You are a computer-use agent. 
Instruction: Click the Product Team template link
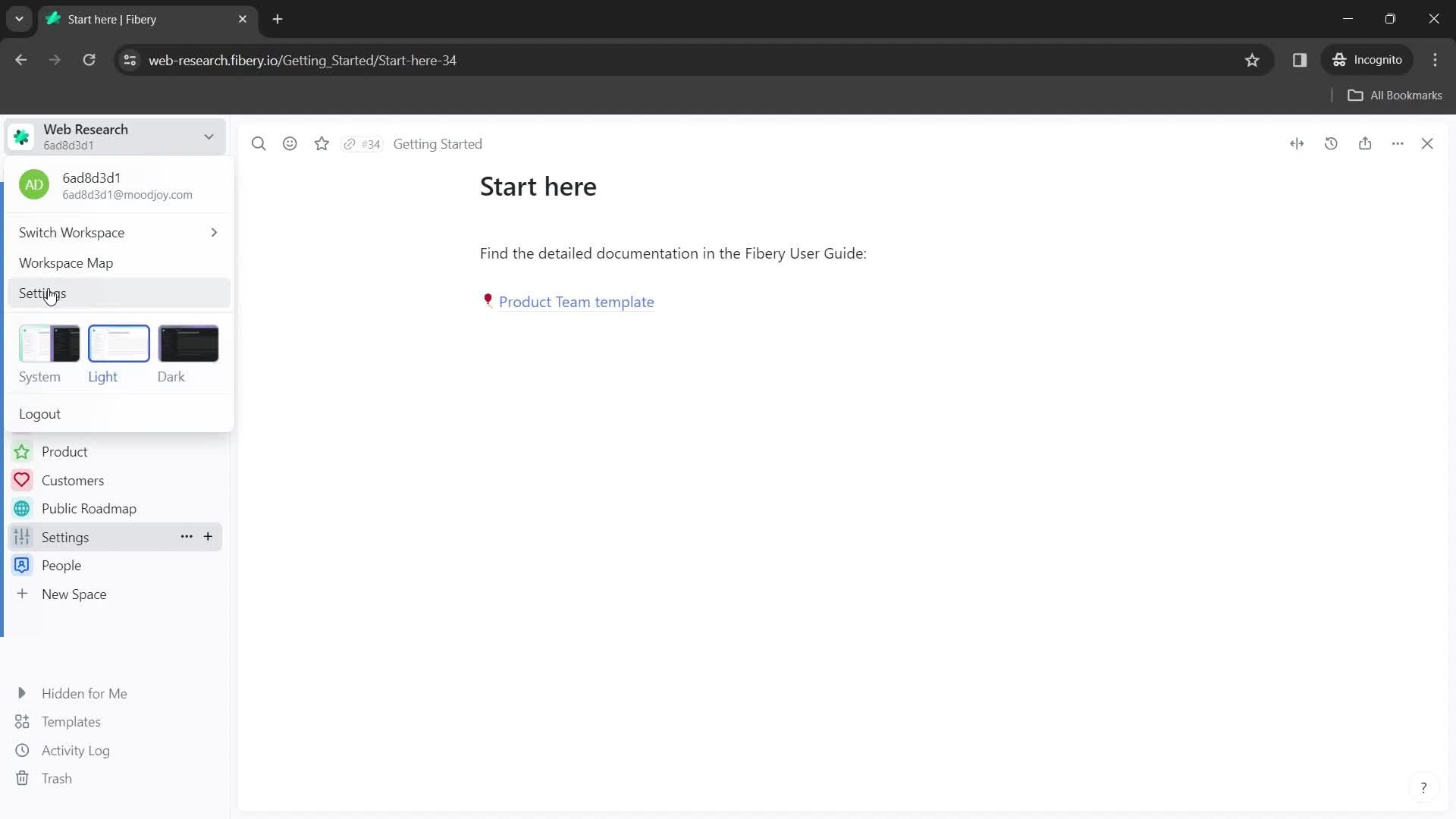576,301
